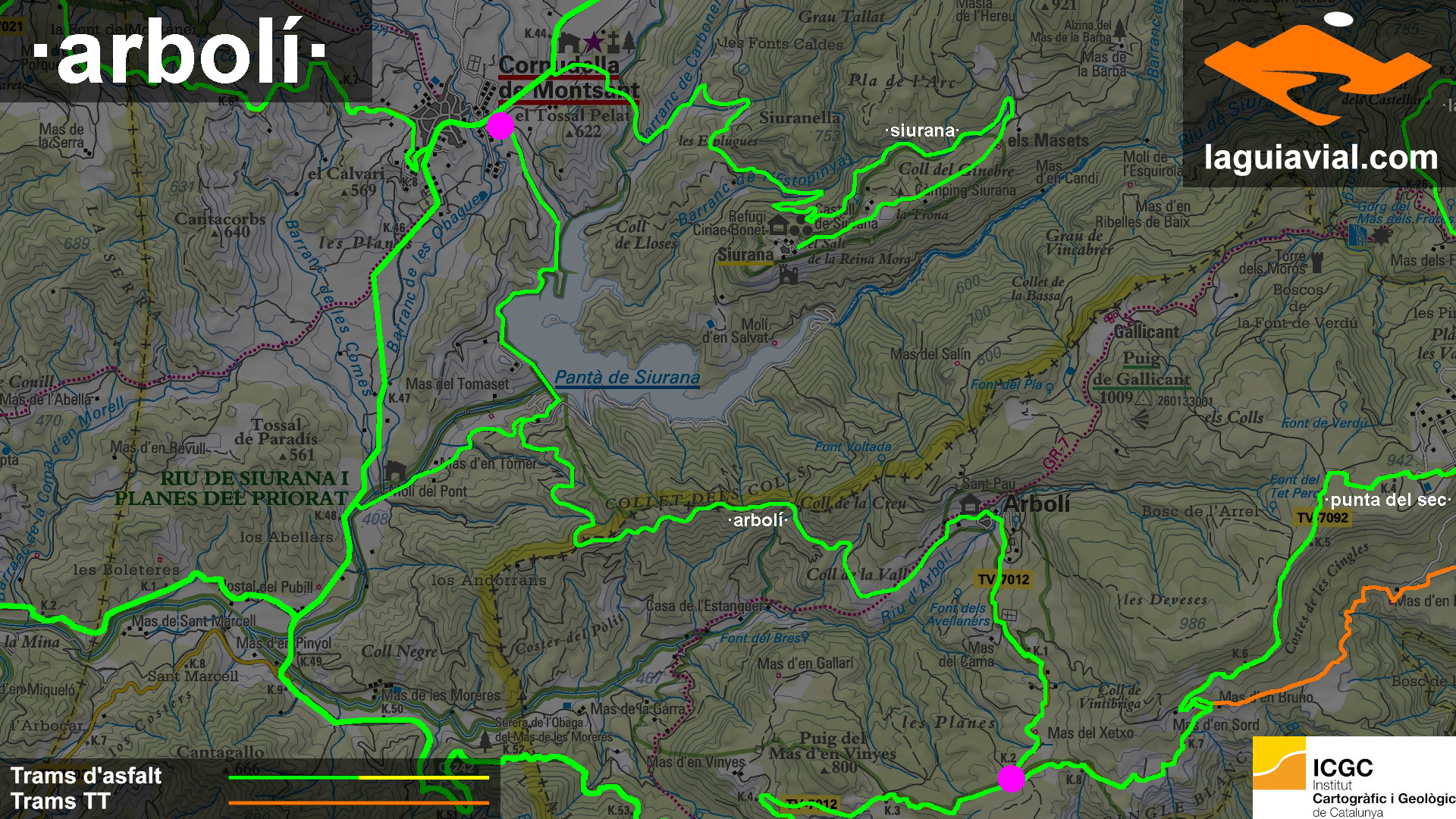Click the purple star icon above Cornudella
The image size is (1456, 819).
(x=593, y=42)
